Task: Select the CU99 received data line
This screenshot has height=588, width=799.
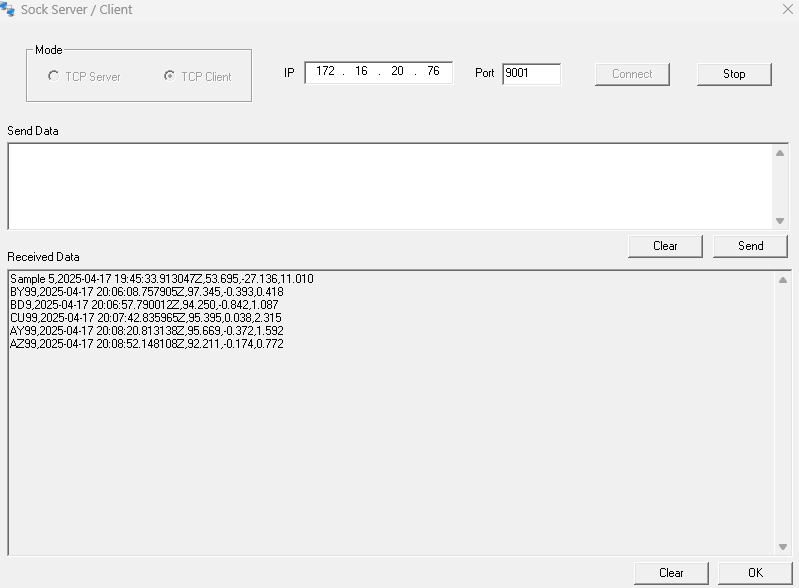Action: (x=146, y=318)
